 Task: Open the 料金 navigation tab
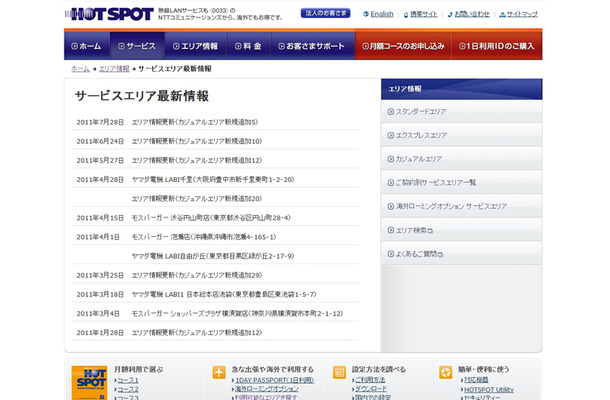(x=249, y=46)
